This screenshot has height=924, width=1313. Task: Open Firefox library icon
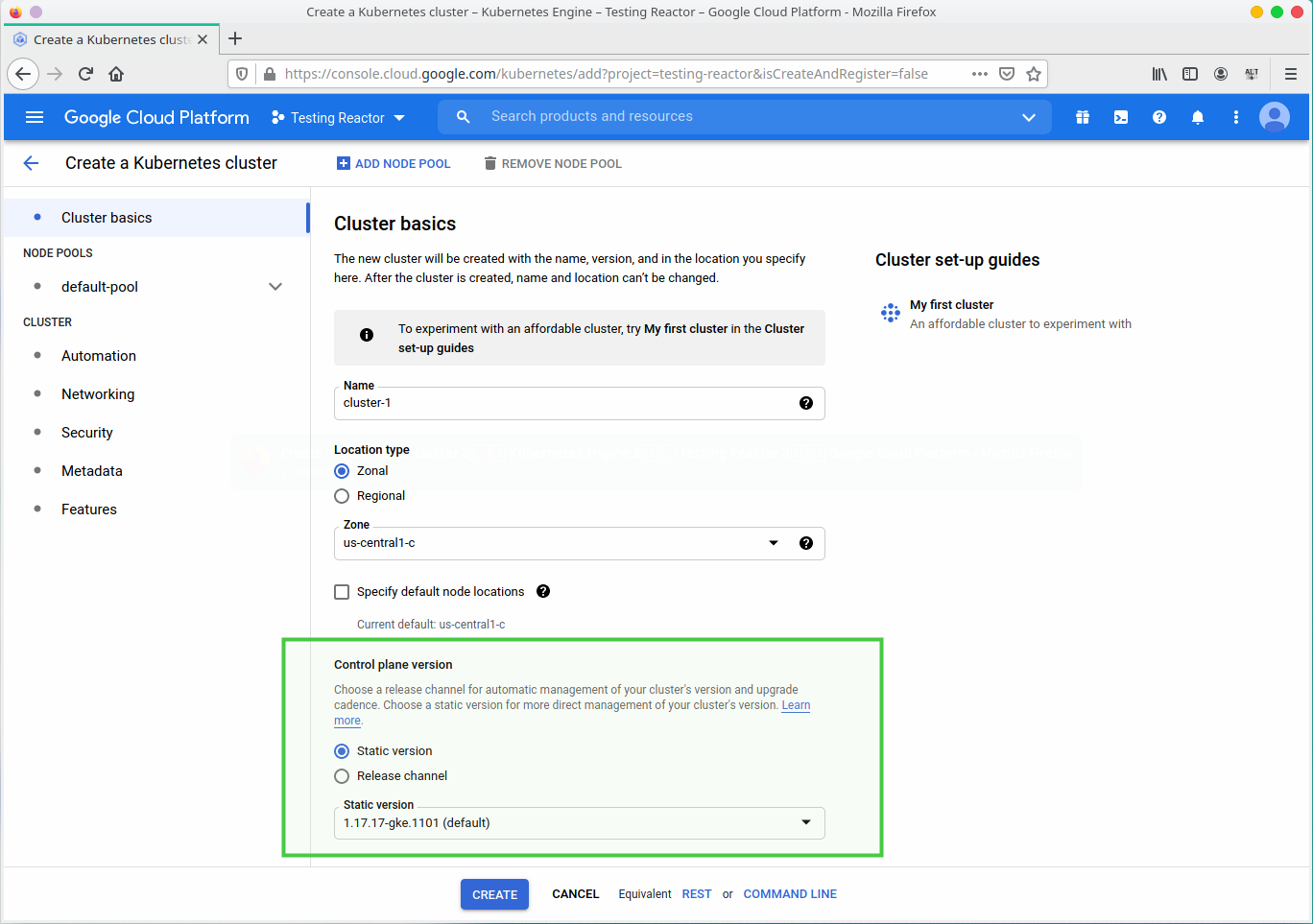[1159, 74]
